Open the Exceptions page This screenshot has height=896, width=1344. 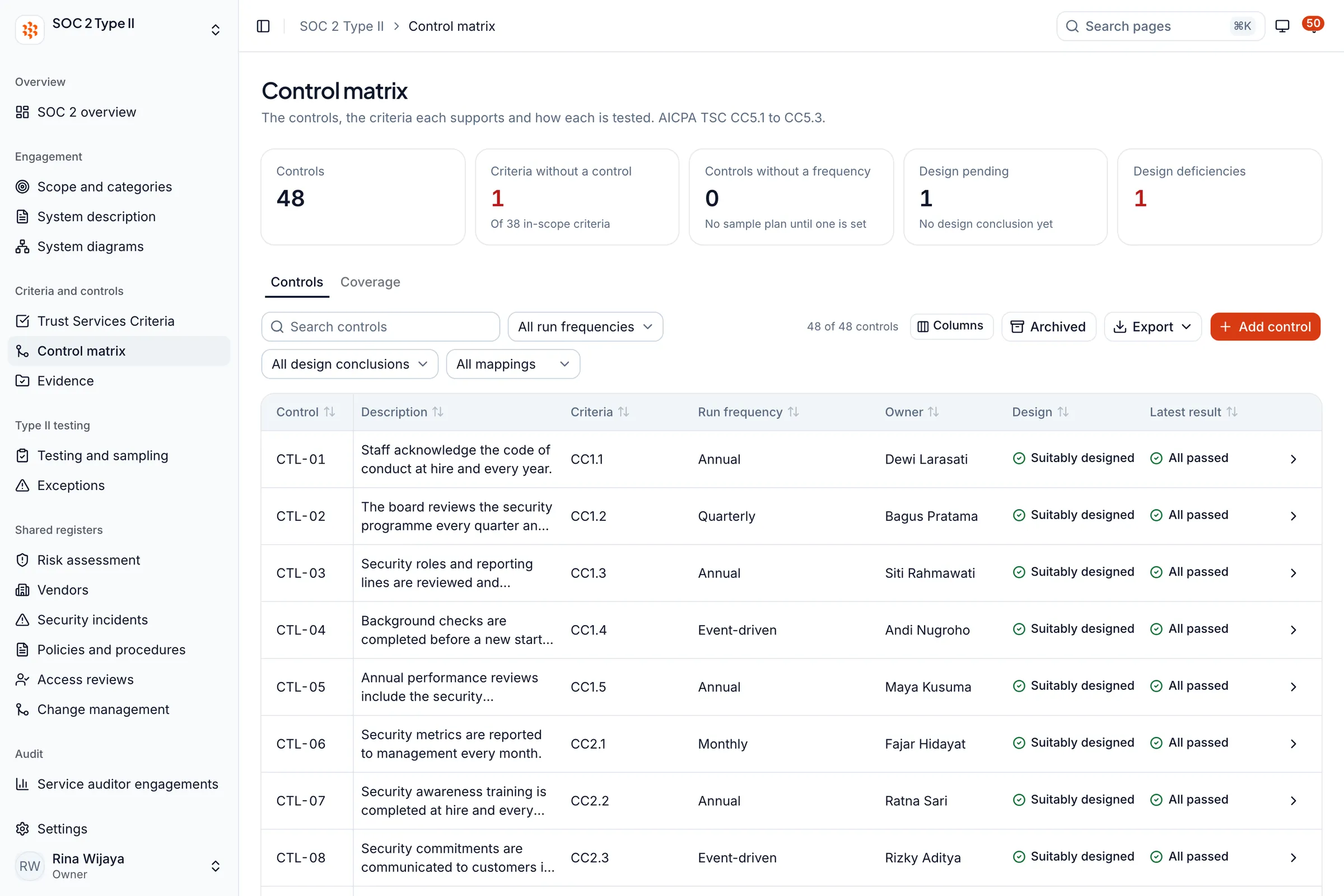click(x=119, y=485)
